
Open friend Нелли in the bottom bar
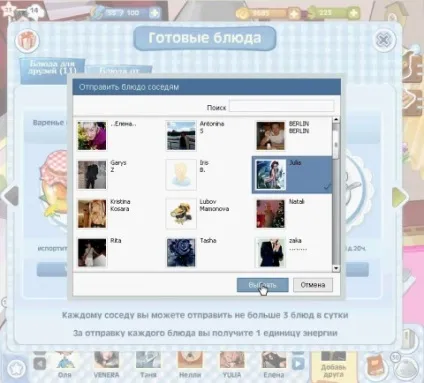click(190, 364)
